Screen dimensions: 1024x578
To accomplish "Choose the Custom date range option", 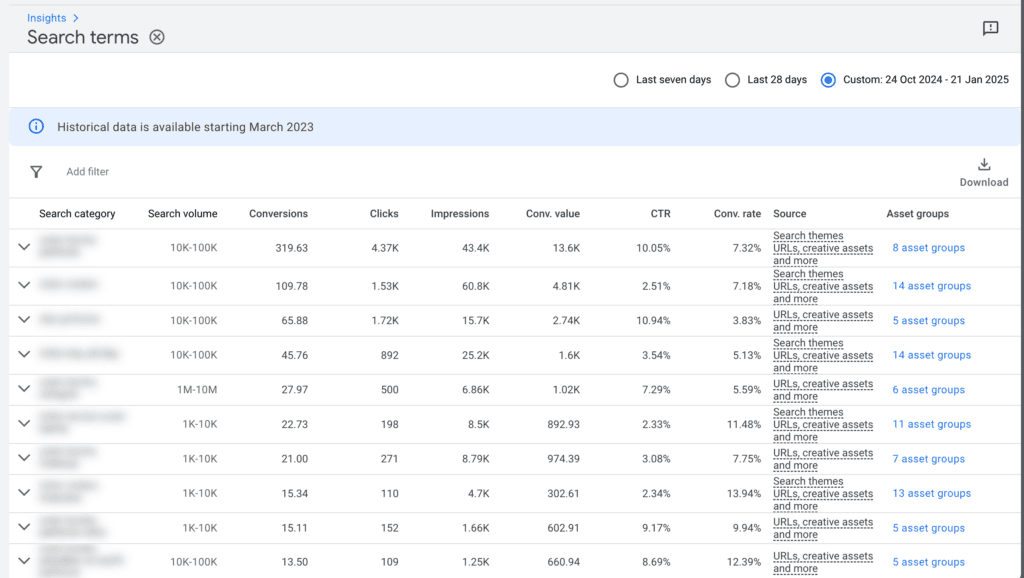I will pyautogui.click(x=828, y=79).
